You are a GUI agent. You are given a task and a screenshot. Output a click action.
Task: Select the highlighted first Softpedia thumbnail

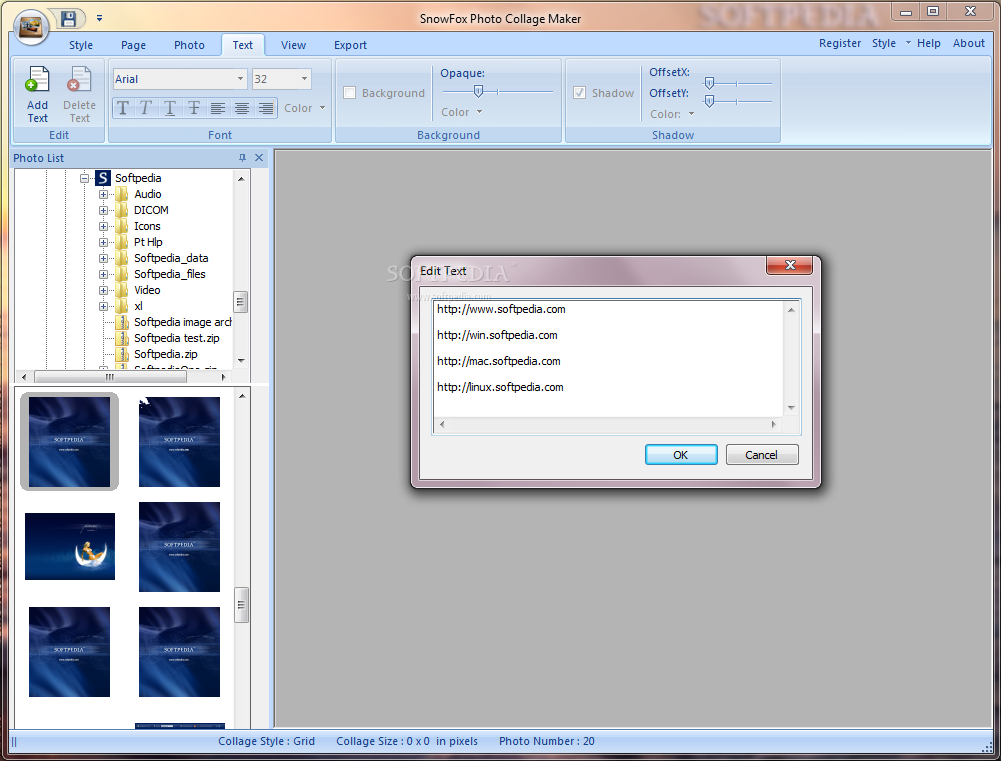tap(70, 441)
